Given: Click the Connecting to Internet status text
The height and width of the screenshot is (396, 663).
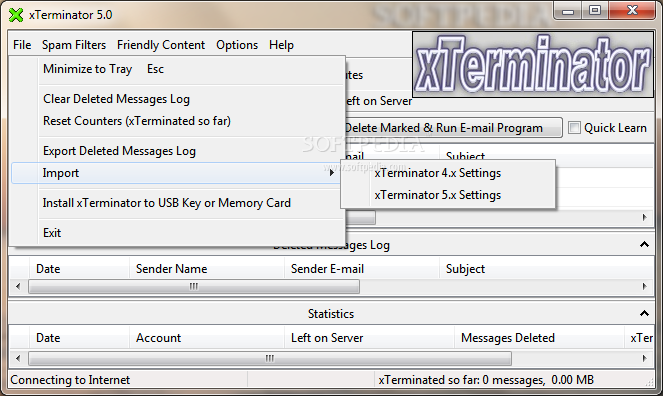Looking at the screenshot, I should click(x=70, y=380).
